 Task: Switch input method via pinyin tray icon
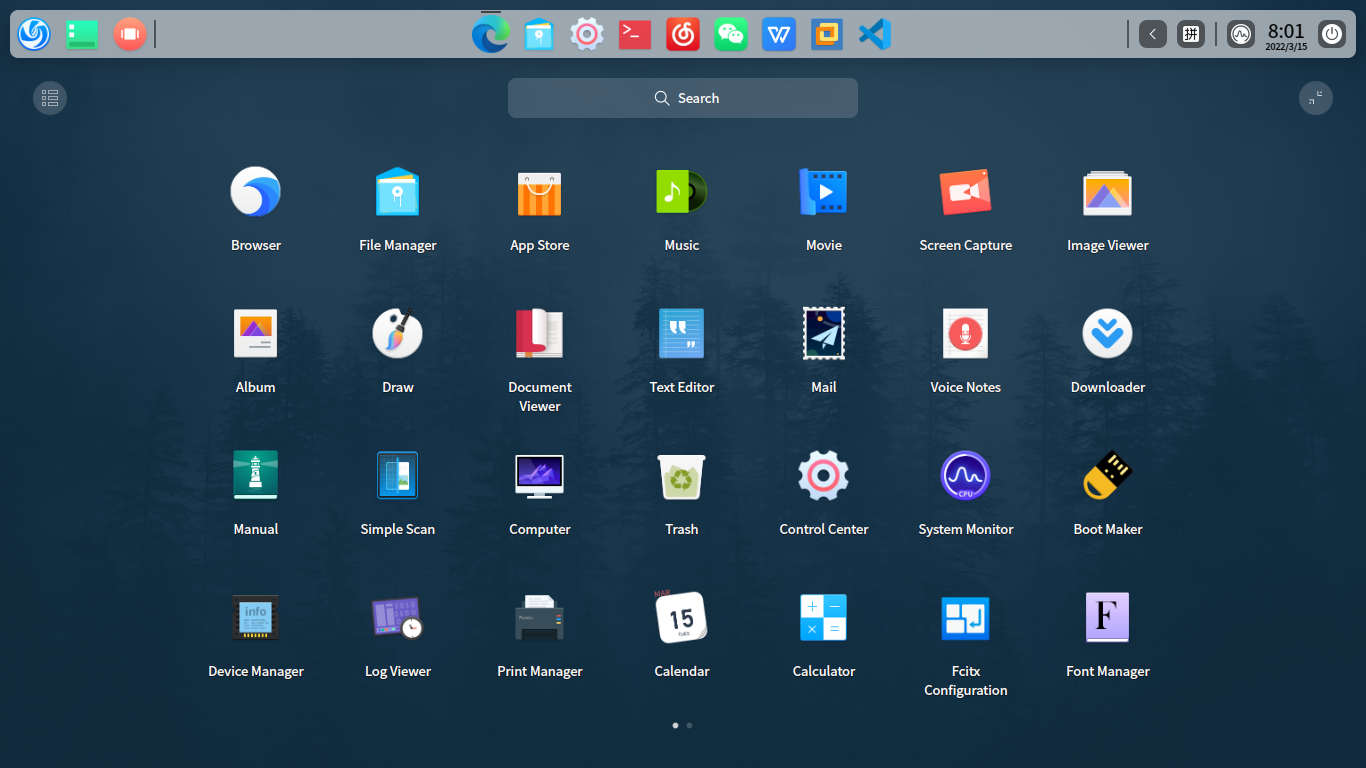(x=1191, y=34)
